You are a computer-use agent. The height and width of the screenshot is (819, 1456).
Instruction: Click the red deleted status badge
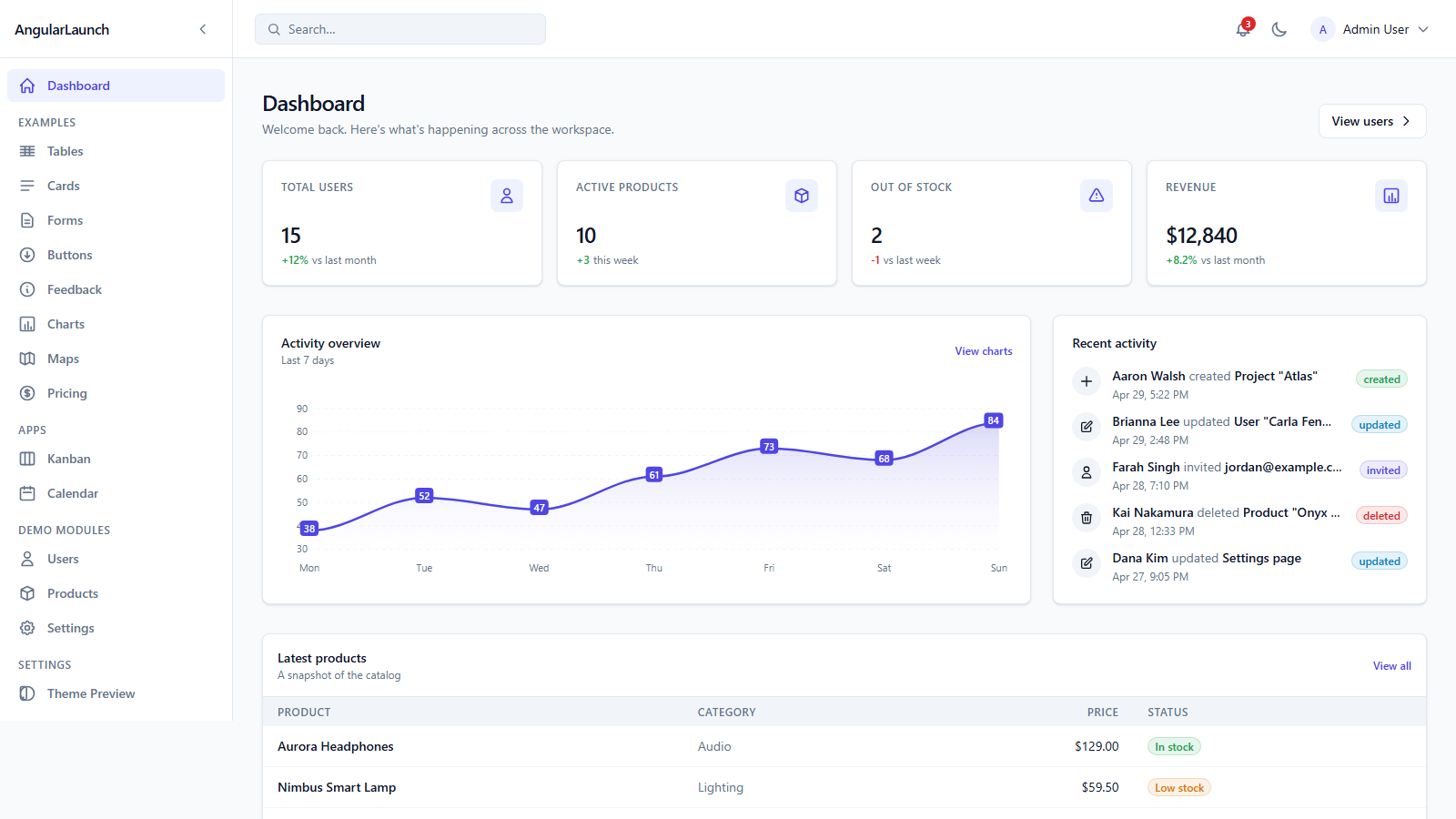pos(1381,516)
